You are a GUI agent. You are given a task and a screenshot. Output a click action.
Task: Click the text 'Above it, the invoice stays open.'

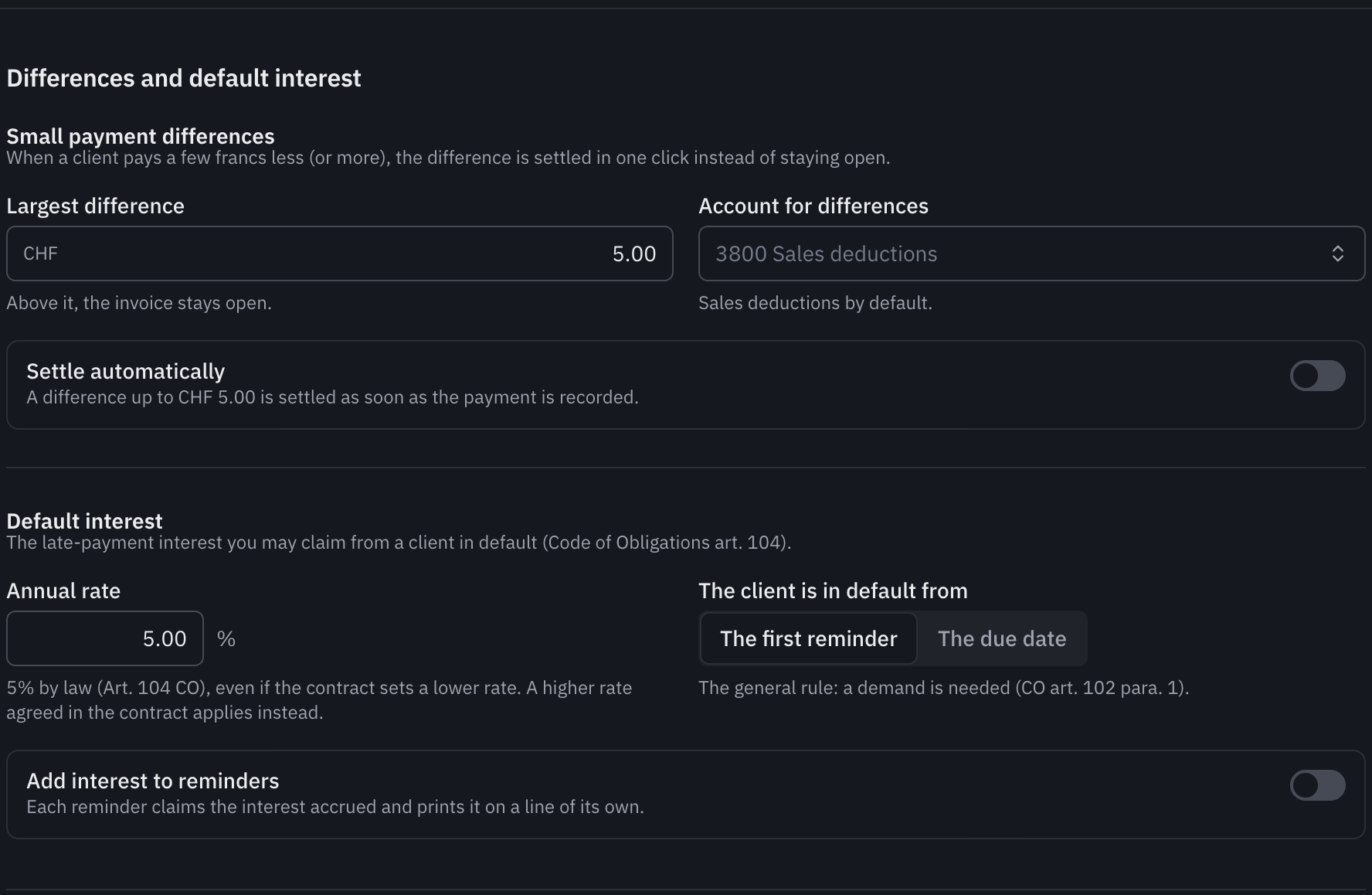click(139, 303)
